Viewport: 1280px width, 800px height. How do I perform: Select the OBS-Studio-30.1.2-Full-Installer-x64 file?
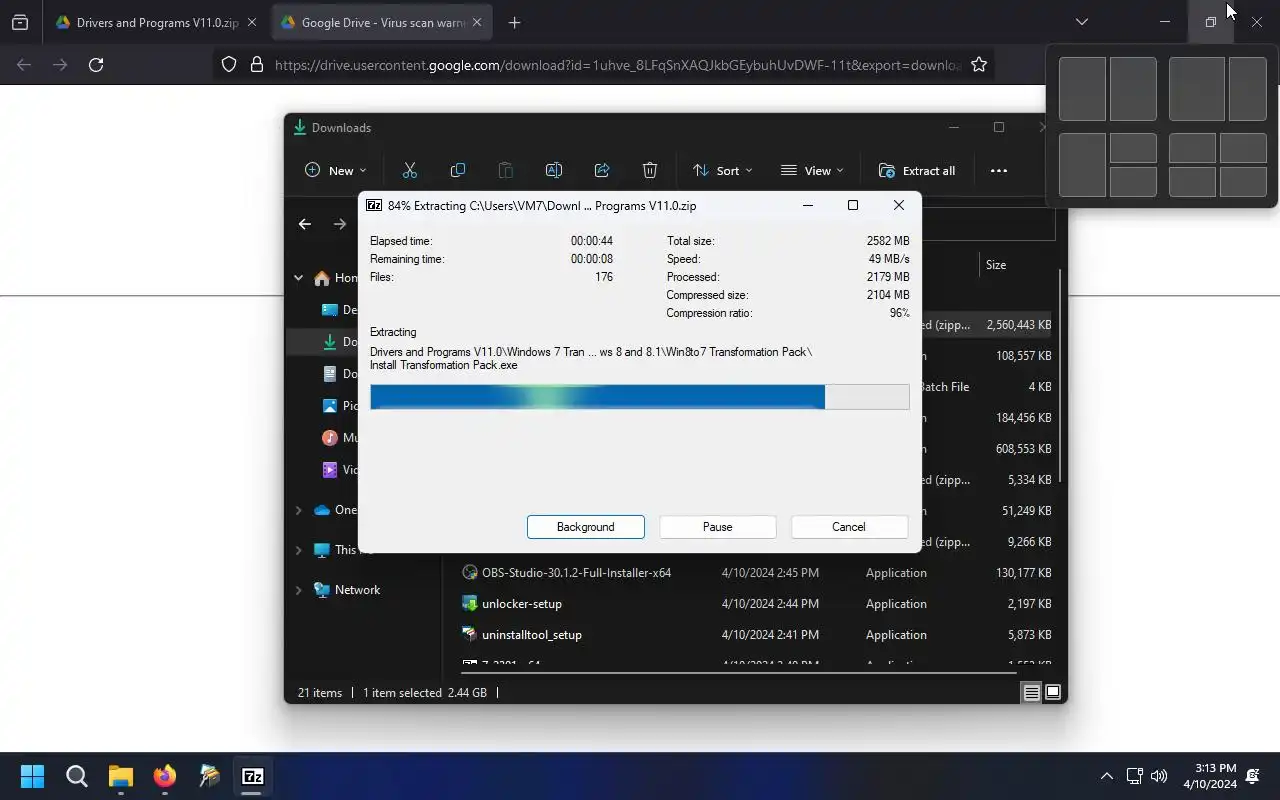pyautogui.click(x=576, y=573)
